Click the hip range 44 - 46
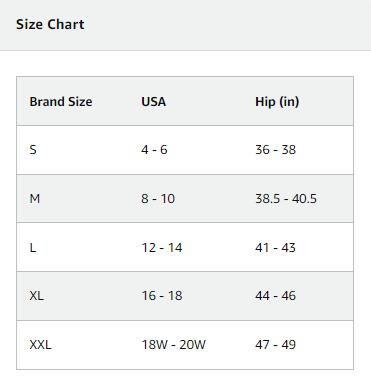The height and width of the screenshot is (390, 371). (275, 296)
